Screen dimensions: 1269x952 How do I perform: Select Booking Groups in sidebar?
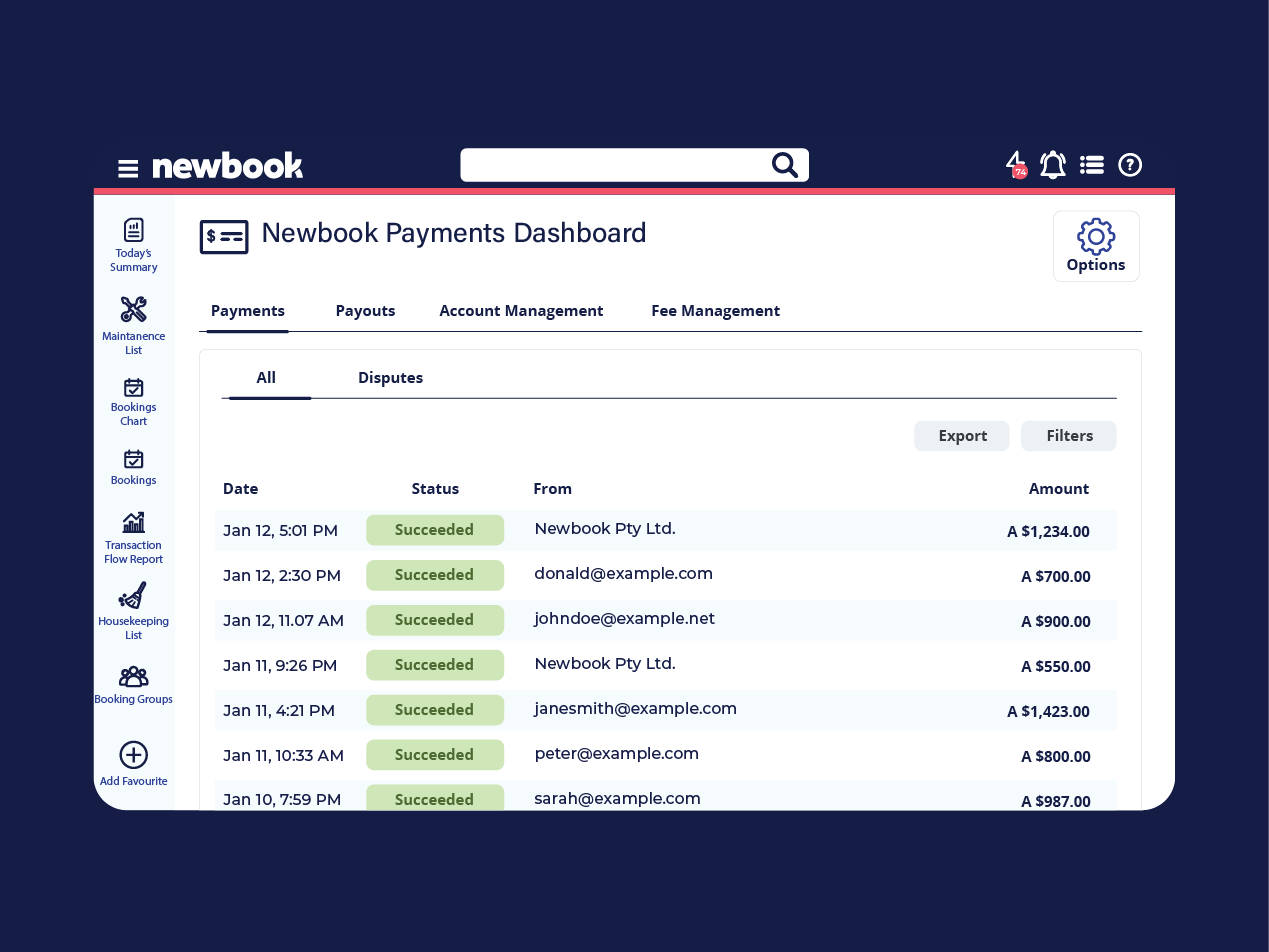tap(133, 685)
